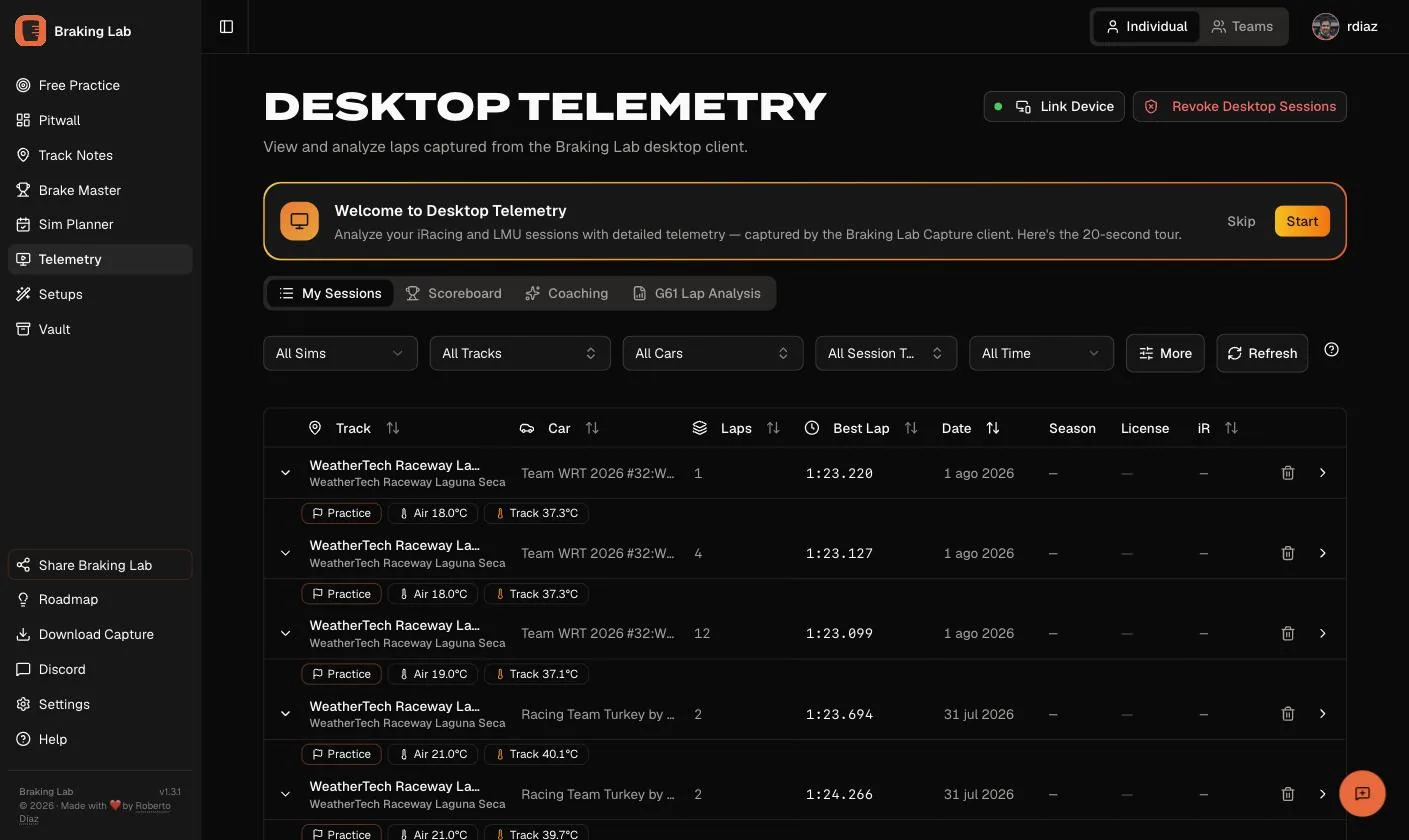This screenshot has height=840, width=1409.
Task: Sort sessions by Track column arrows
Action: click(x=393, y=428)
